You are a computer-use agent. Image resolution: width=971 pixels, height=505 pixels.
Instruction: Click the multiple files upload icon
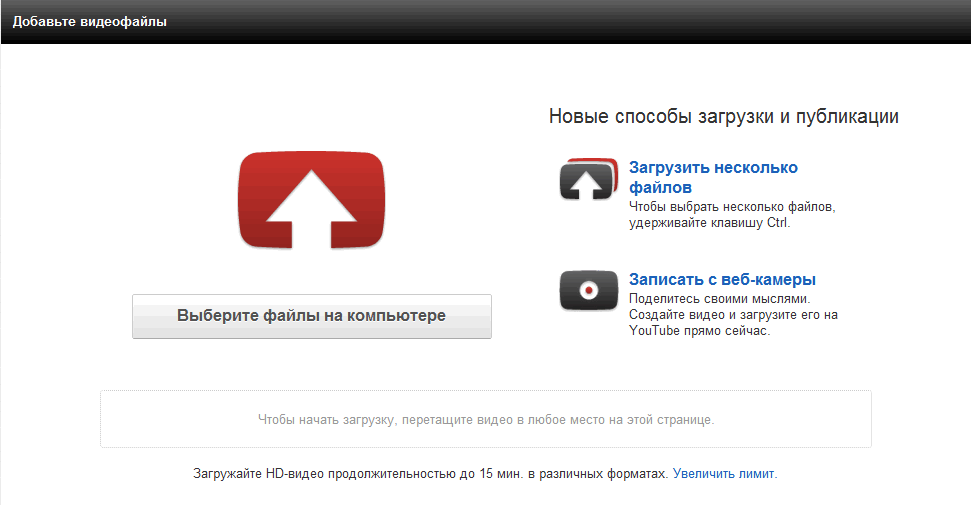(x=588, y=179)
